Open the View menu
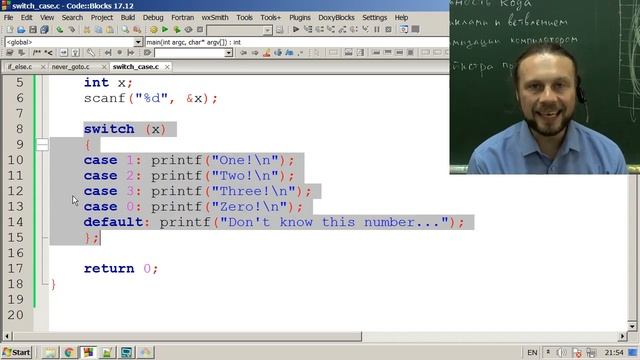 (x=47, y=18)
